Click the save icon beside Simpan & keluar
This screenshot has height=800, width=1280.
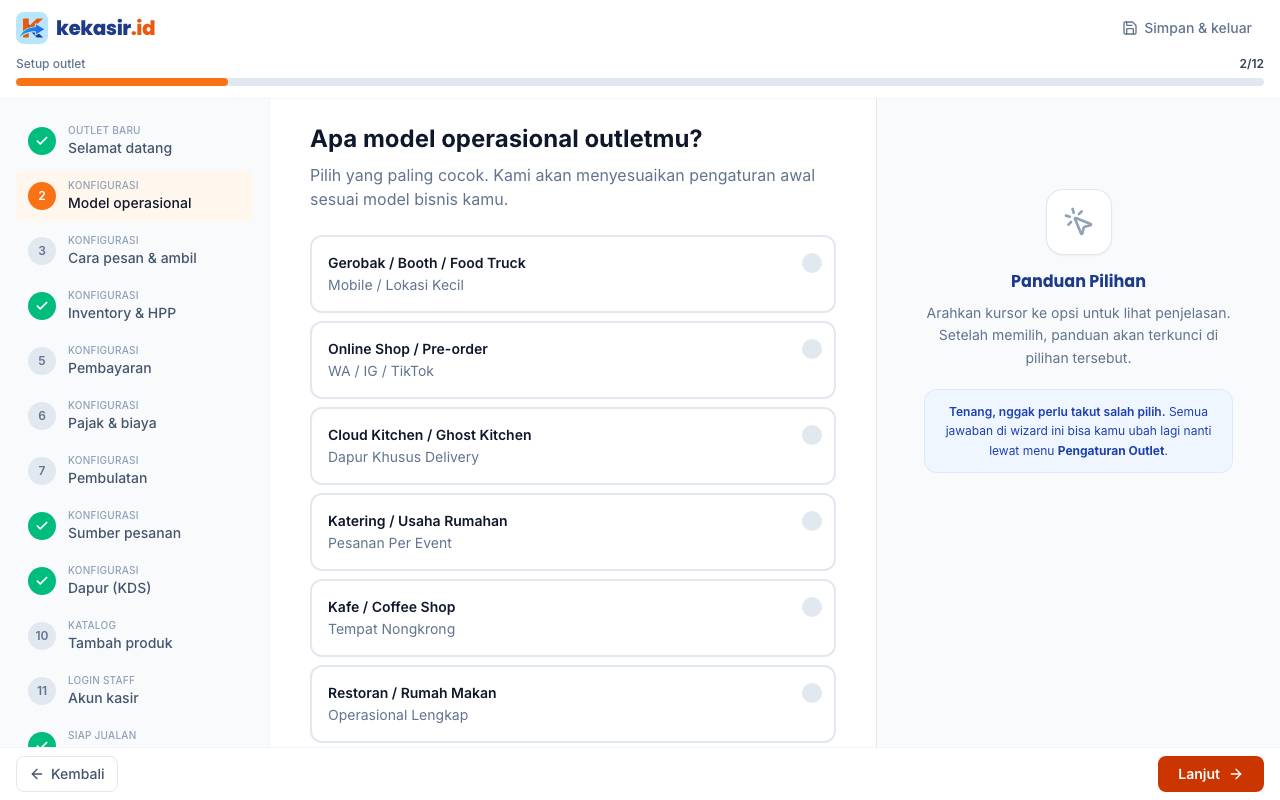pos(1130,28)
